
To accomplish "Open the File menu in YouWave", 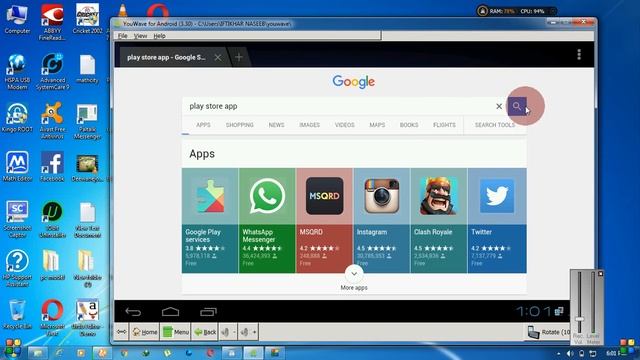I will pos(122,36).
